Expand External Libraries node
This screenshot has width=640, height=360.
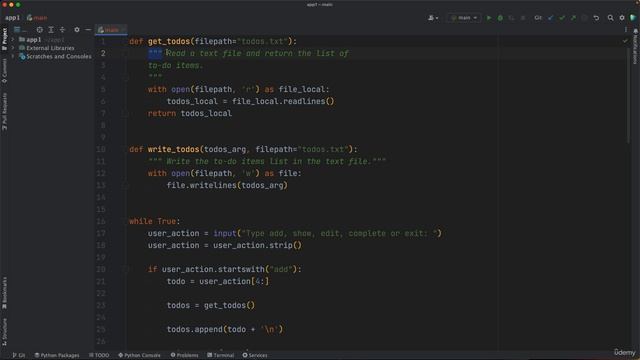click(x=13, y=48)
